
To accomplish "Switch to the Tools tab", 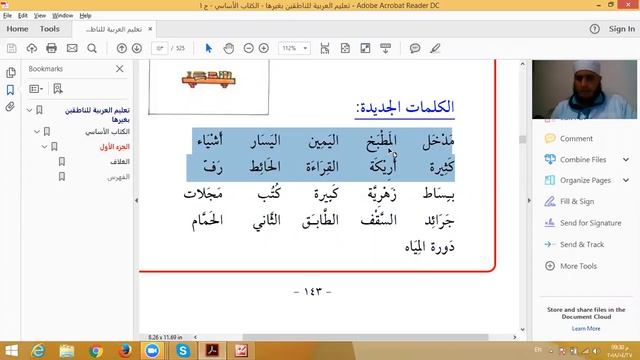I will (50, 29).
